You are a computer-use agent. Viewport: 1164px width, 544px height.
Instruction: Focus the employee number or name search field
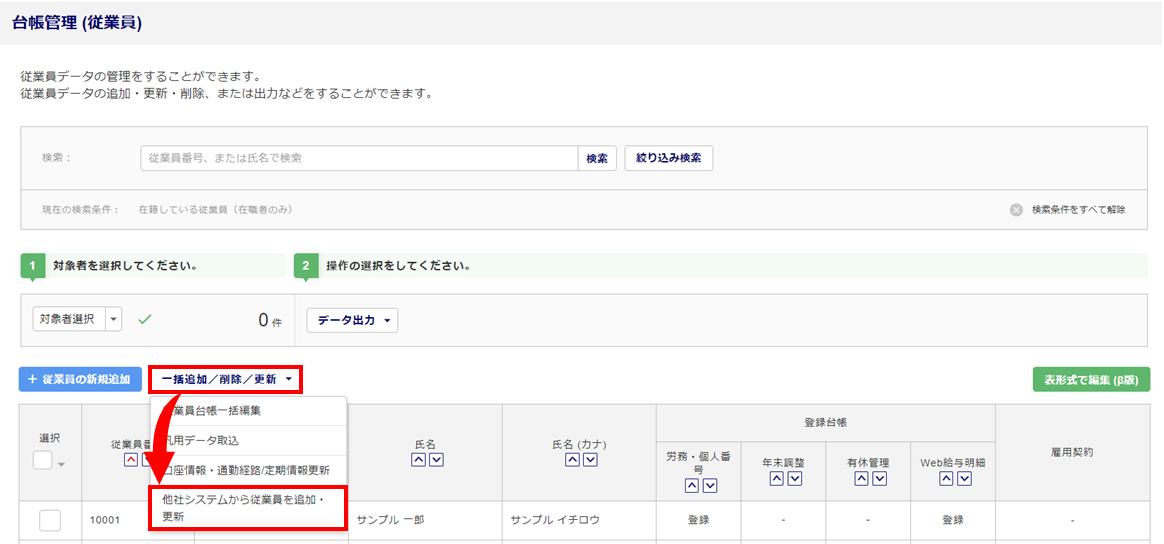tap(358, 158)
